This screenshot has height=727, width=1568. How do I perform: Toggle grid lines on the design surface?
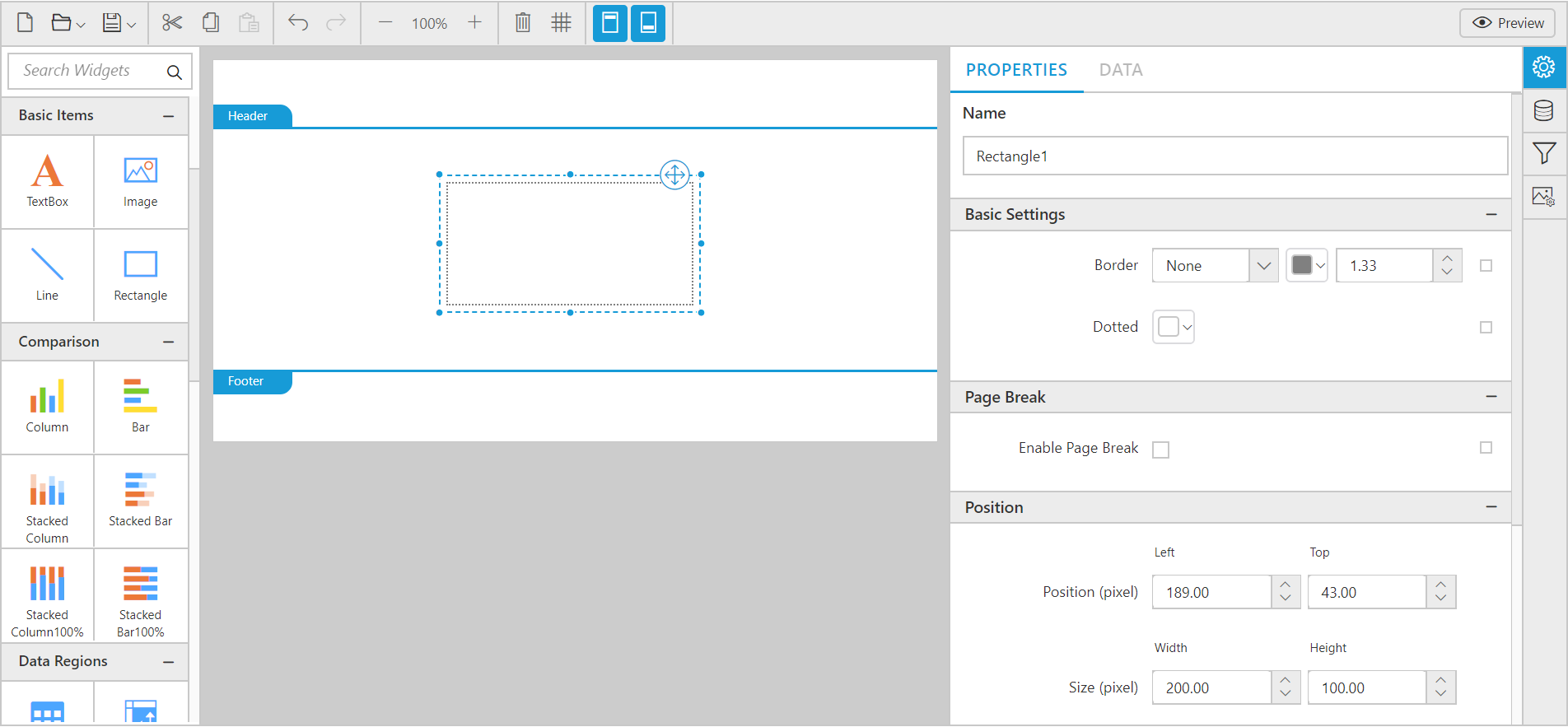562,22
